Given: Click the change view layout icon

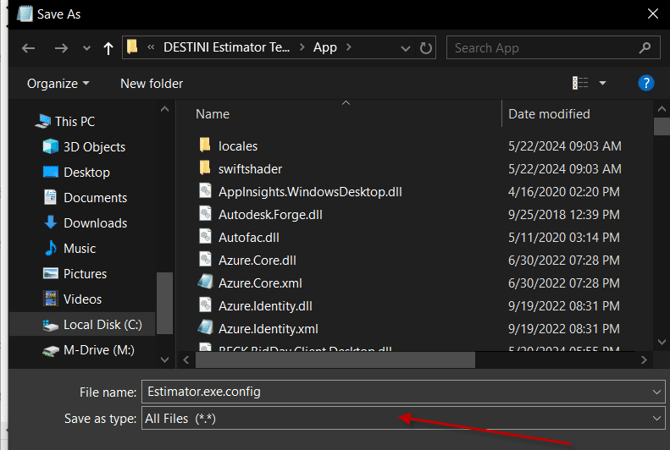Looking at the screenshot, I should tap(581, 83).
